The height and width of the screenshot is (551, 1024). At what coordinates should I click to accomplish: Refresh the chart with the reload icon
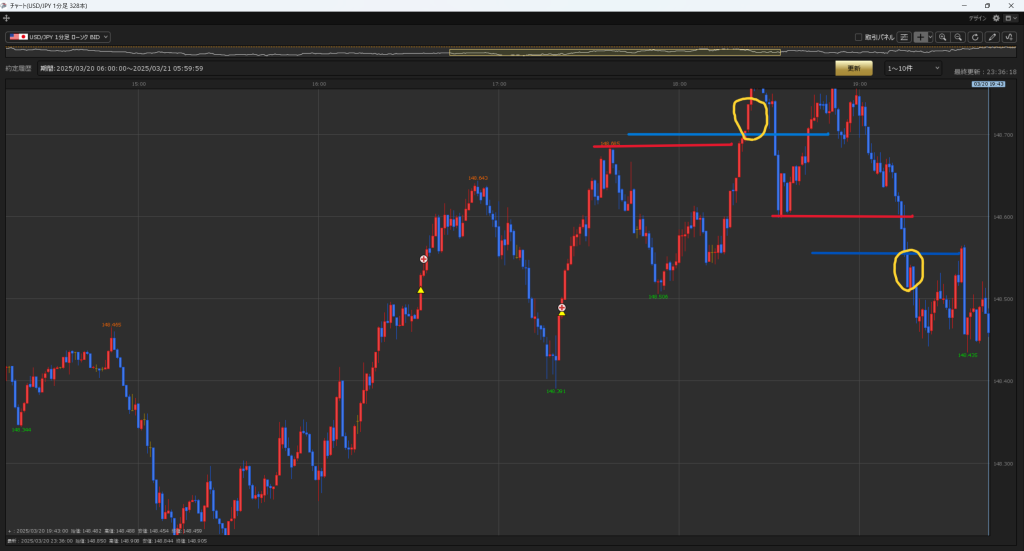click(x=975, y=37)
